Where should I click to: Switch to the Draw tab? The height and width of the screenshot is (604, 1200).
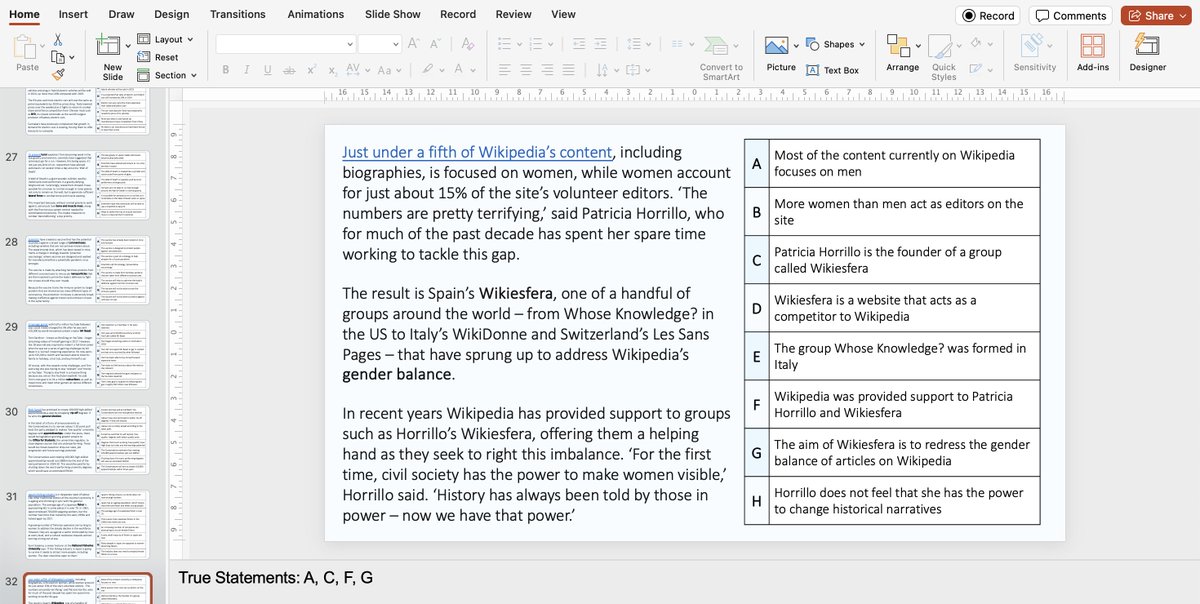click(x=121, y=14)
